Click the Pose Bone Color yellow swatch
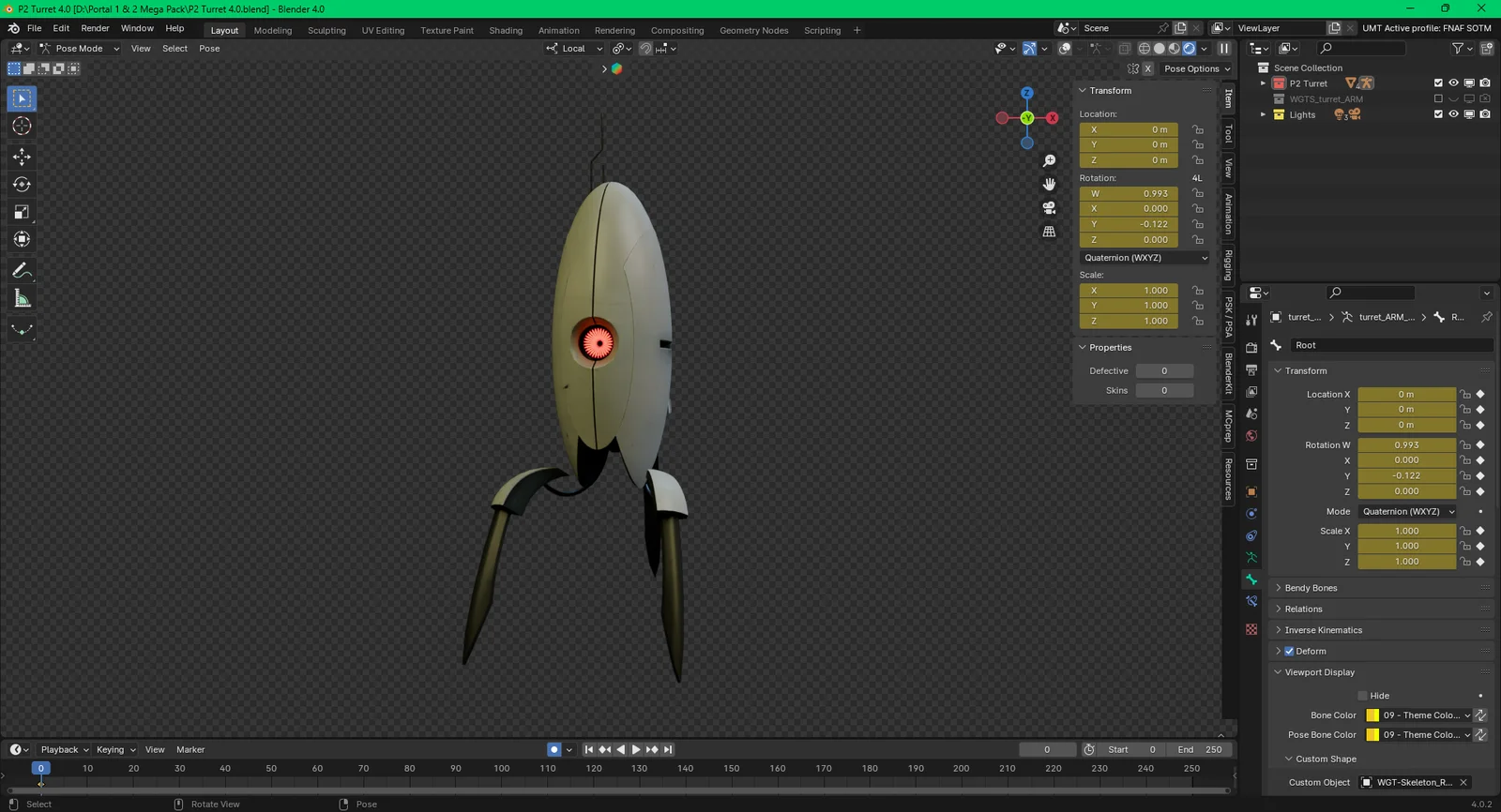 [x=1372, y=735]
